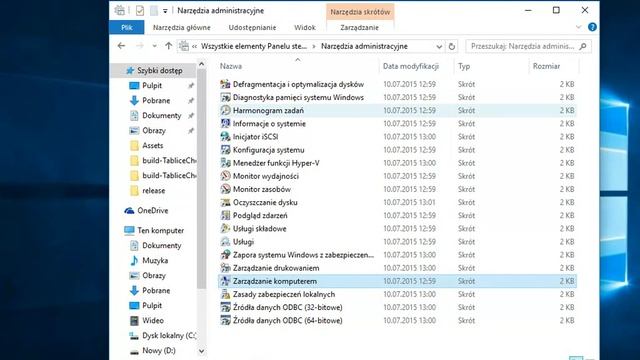The height and width of the screenshot is (360, 640).
Task: Select Diagnostyka pamięci systemu Windows icon
Action: tap(225, 97)
